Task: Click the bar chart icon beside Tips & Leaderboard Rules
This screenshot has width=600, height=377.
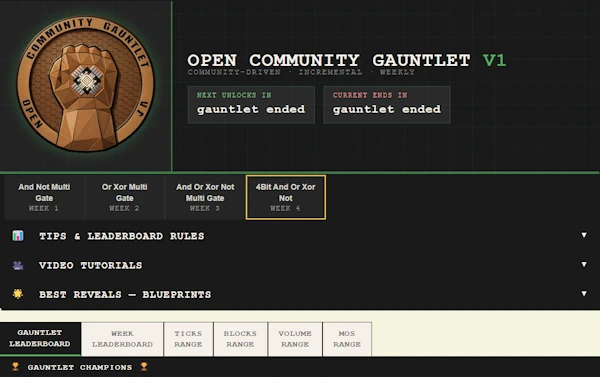Action: 18,236
